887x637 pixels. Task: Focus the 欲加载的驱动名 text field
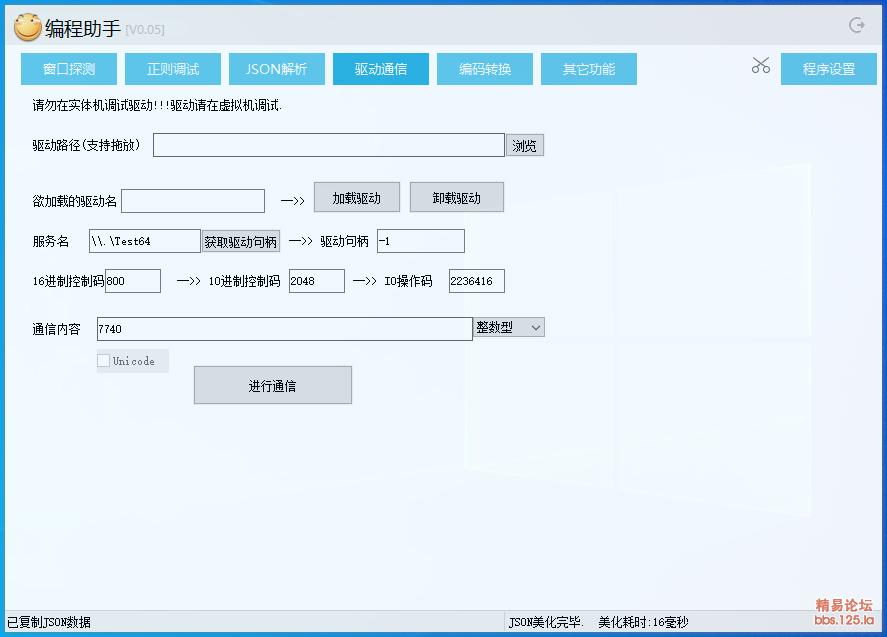[193, 201]
